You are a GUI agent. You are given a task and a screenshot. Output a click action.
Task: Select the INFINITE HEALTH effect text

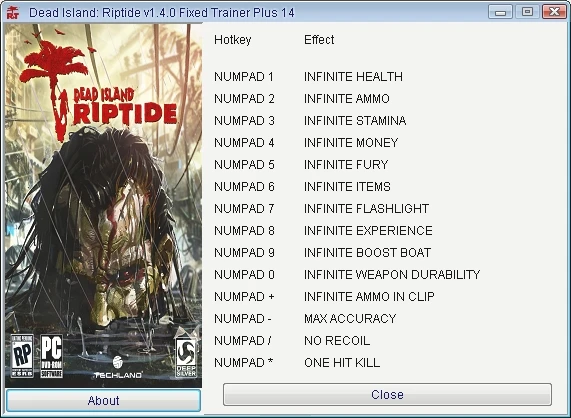click(x=353, y=77)
